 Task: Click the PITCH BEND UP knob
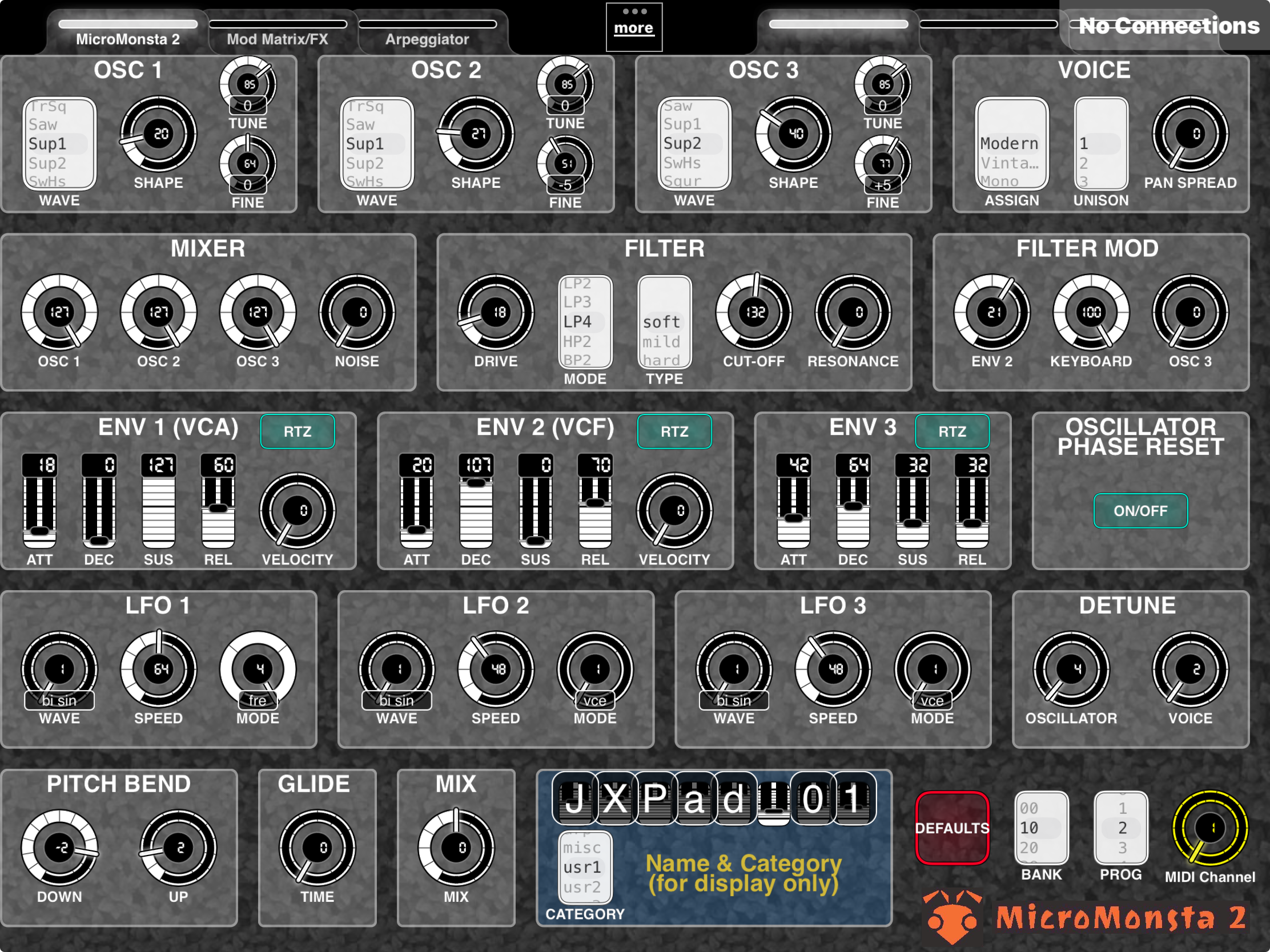179,848
